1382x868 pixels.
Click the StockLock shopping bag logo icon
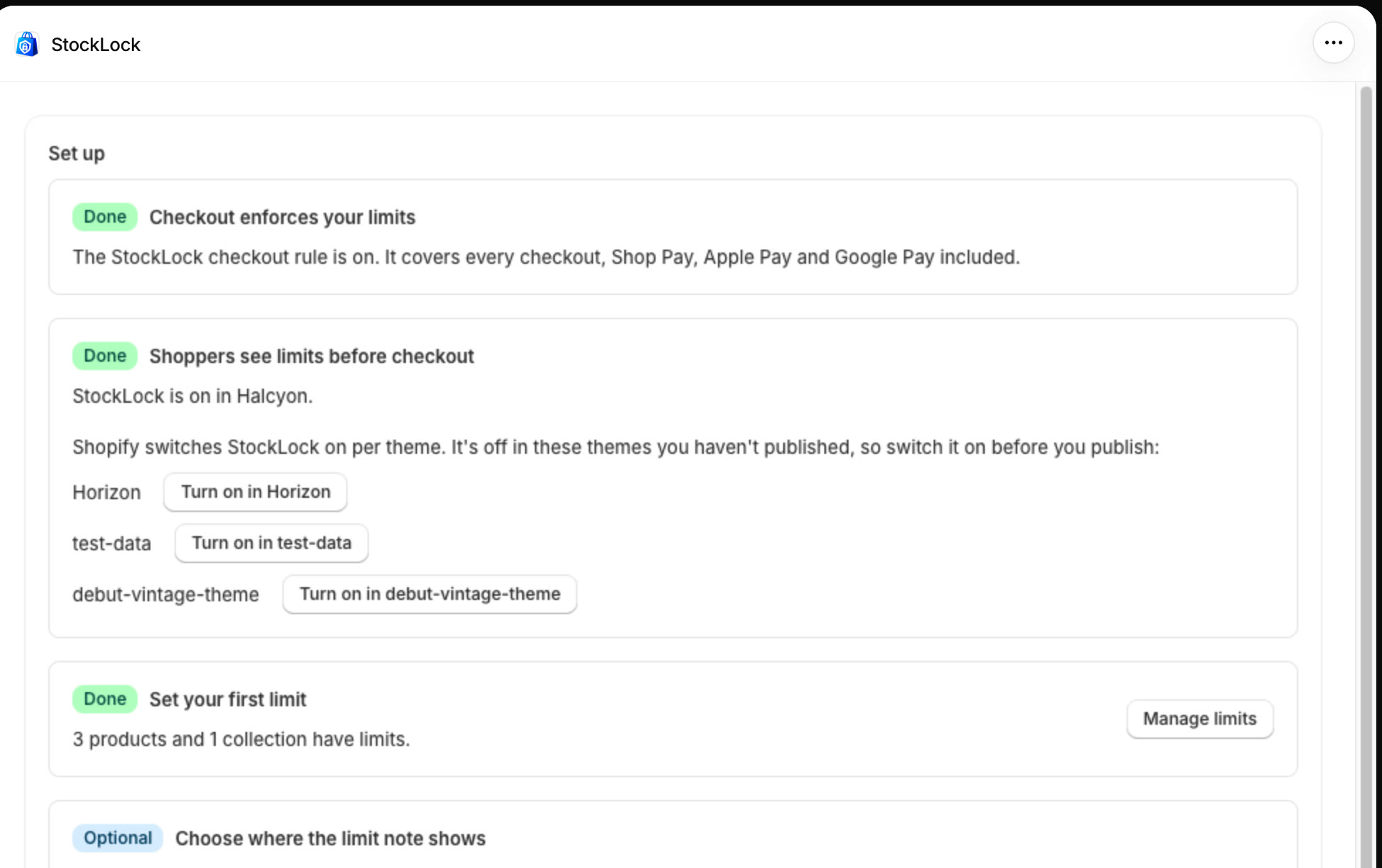click(x=26, y=44)
